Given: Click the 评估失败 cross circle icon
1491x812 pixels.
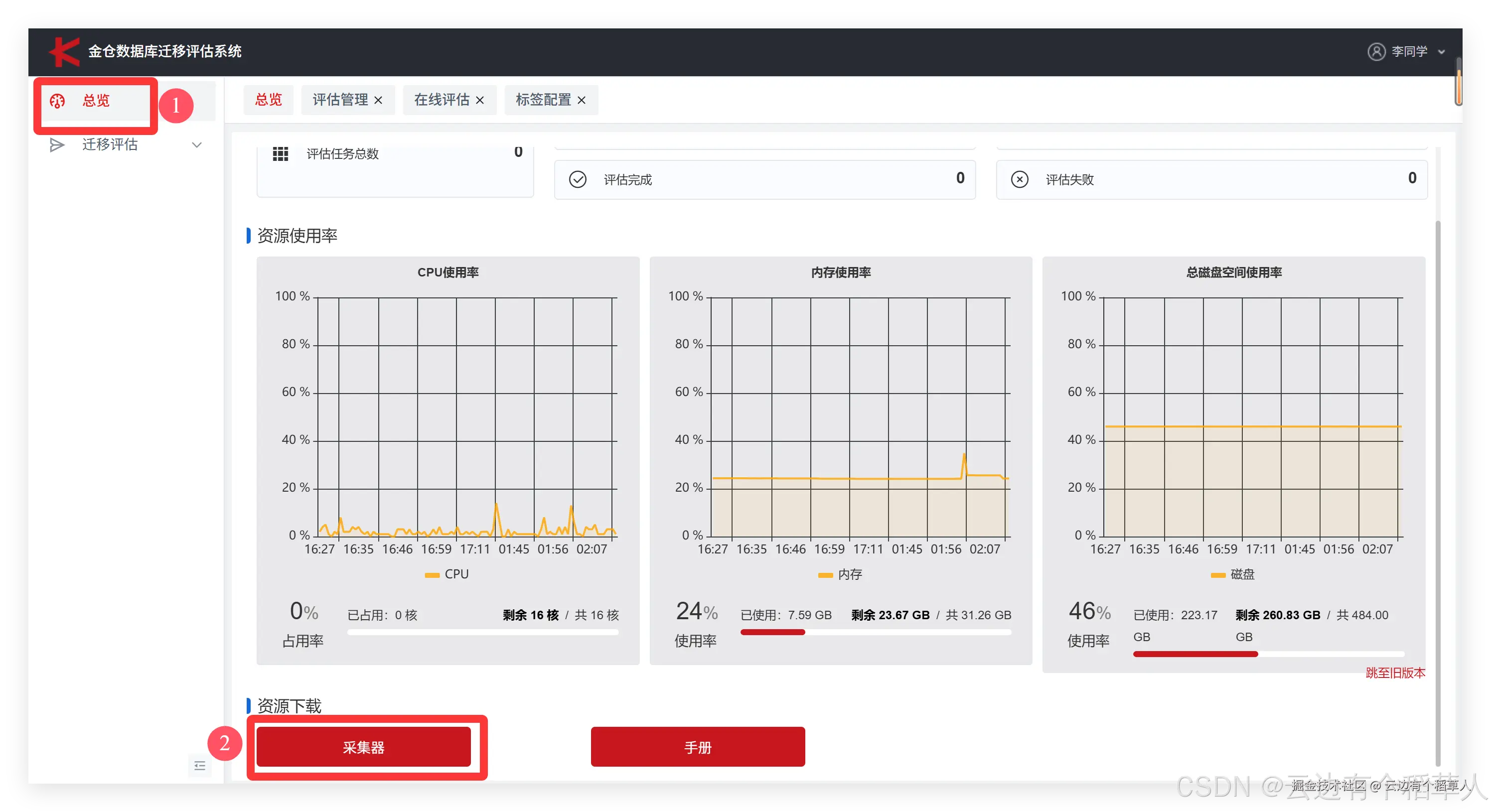Looking at the screenshot, I should 1019,179.
